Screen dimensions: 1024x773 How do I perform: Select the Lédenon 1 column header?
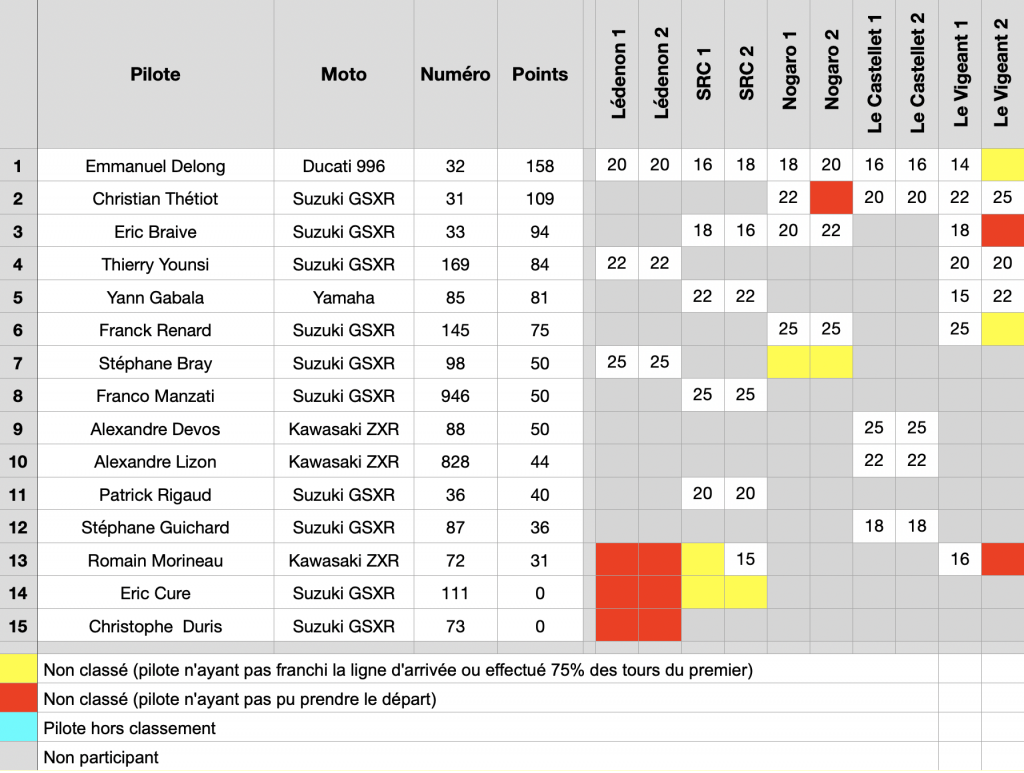pyautogui.click(x=618, y=74)
